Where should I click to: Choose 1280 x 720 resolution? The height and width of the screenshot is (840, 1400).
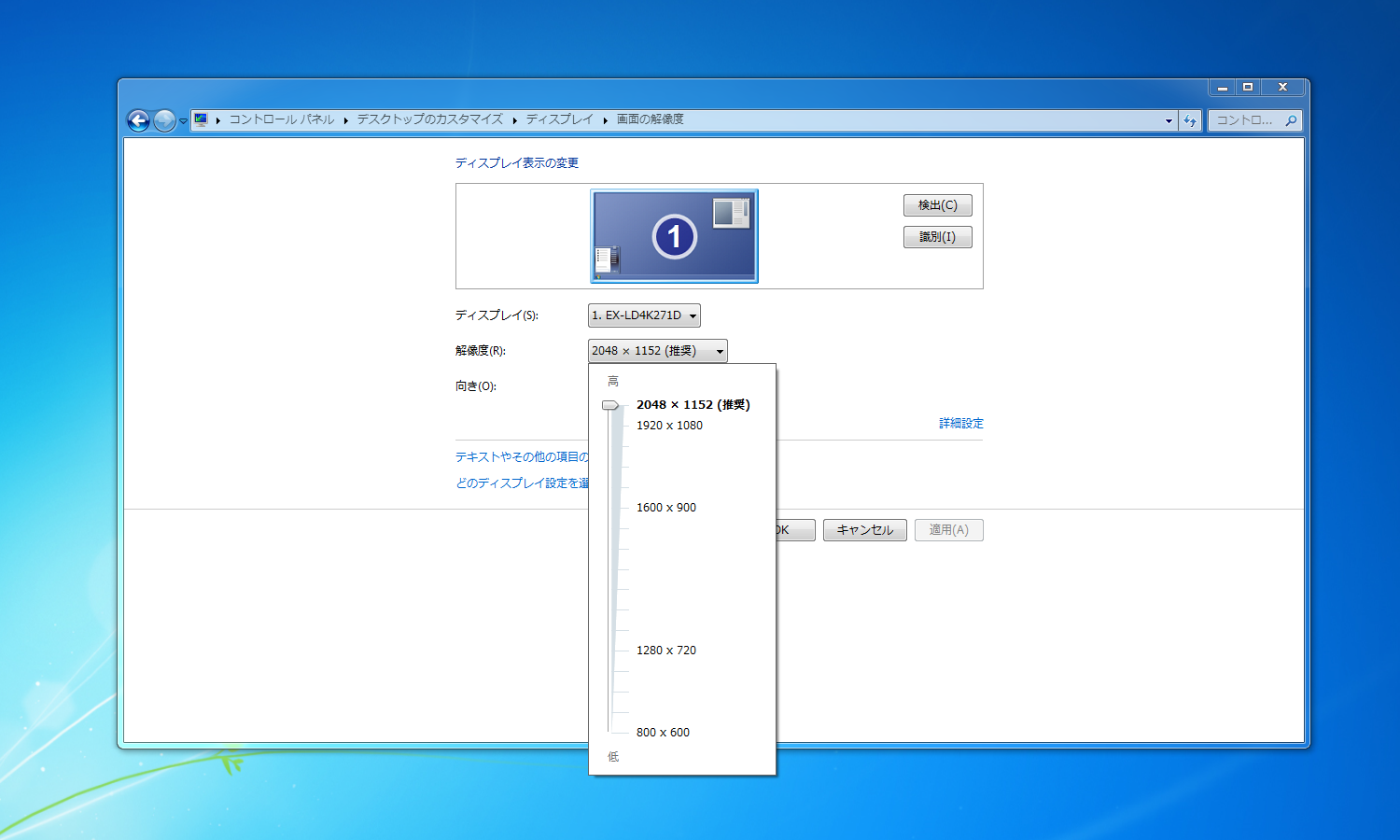pos(666,651)
